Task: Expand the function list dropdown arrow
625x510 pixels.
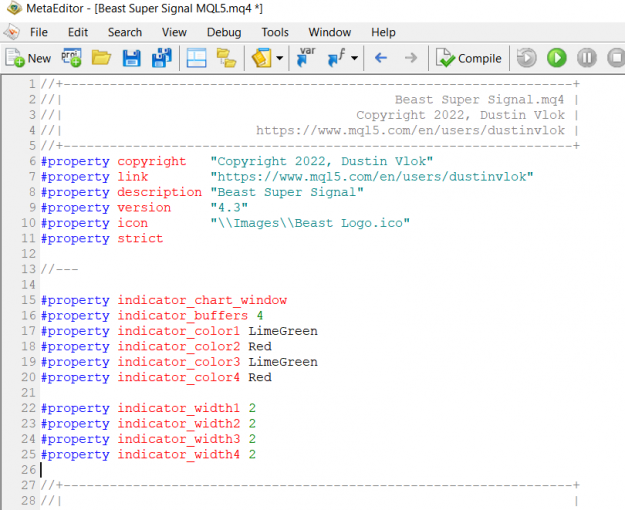Action: coord(354,58)
